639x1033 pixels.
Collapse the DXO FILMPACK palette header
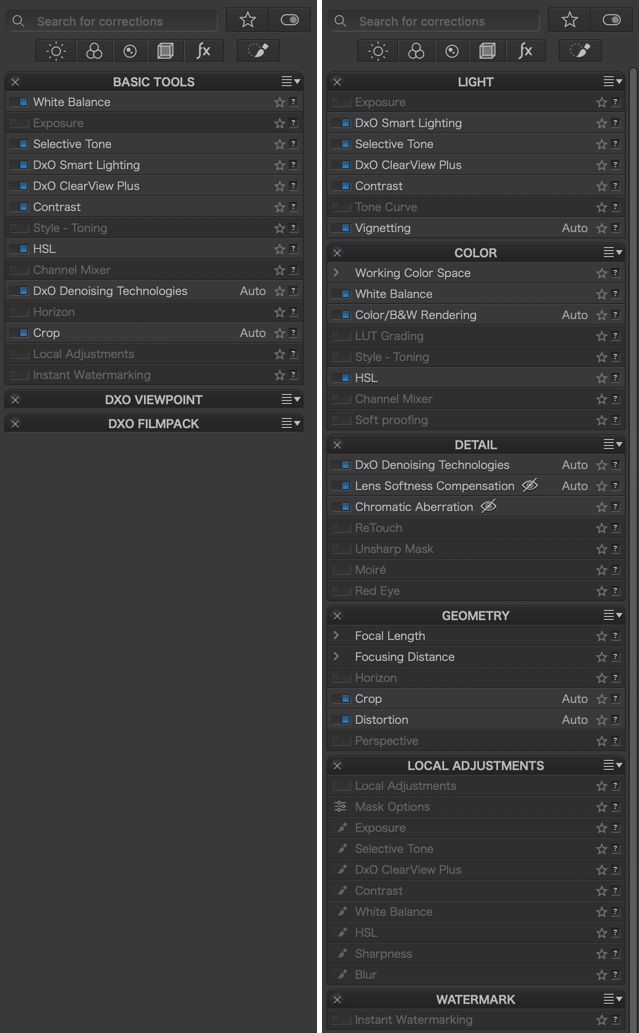(x=153, y=424)
